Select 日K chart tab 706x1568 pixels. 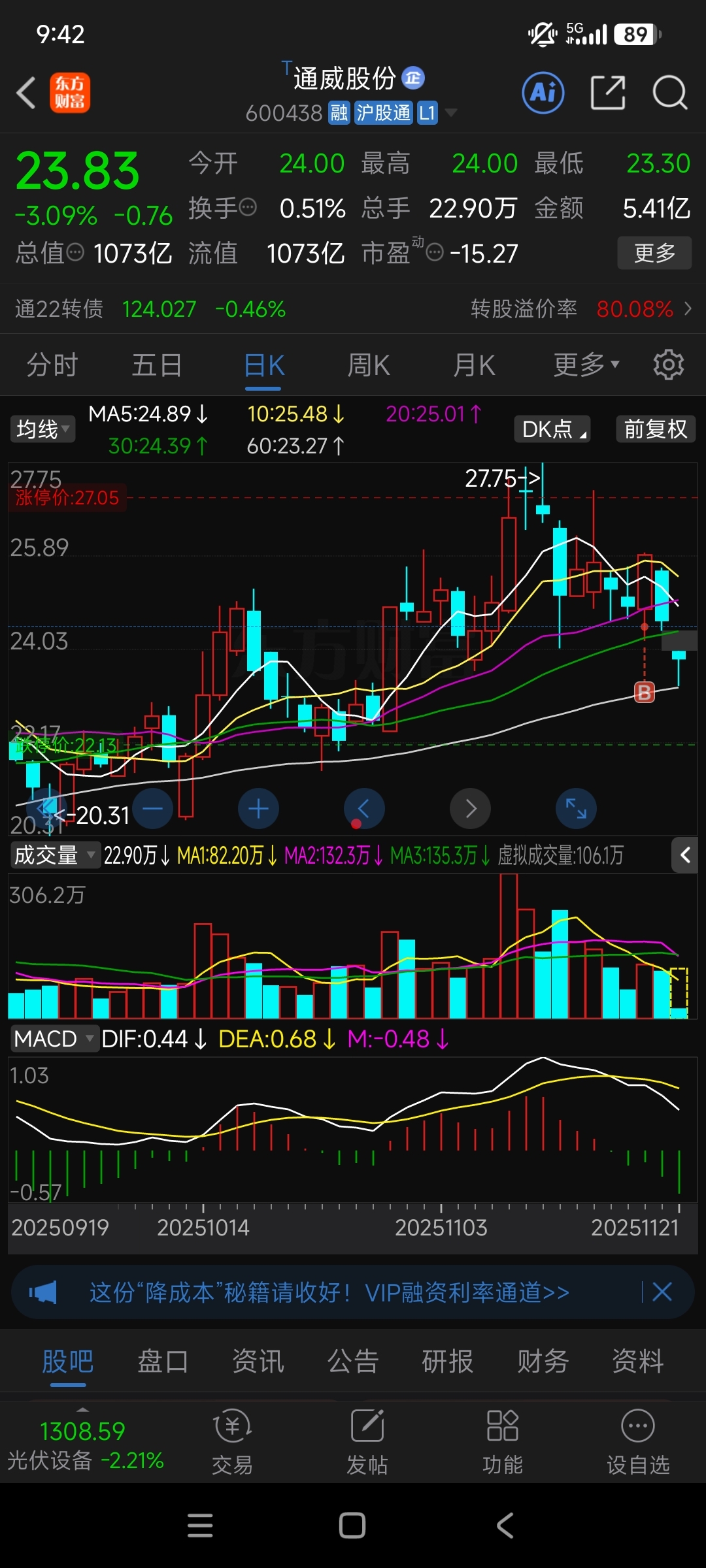point(263,365)
